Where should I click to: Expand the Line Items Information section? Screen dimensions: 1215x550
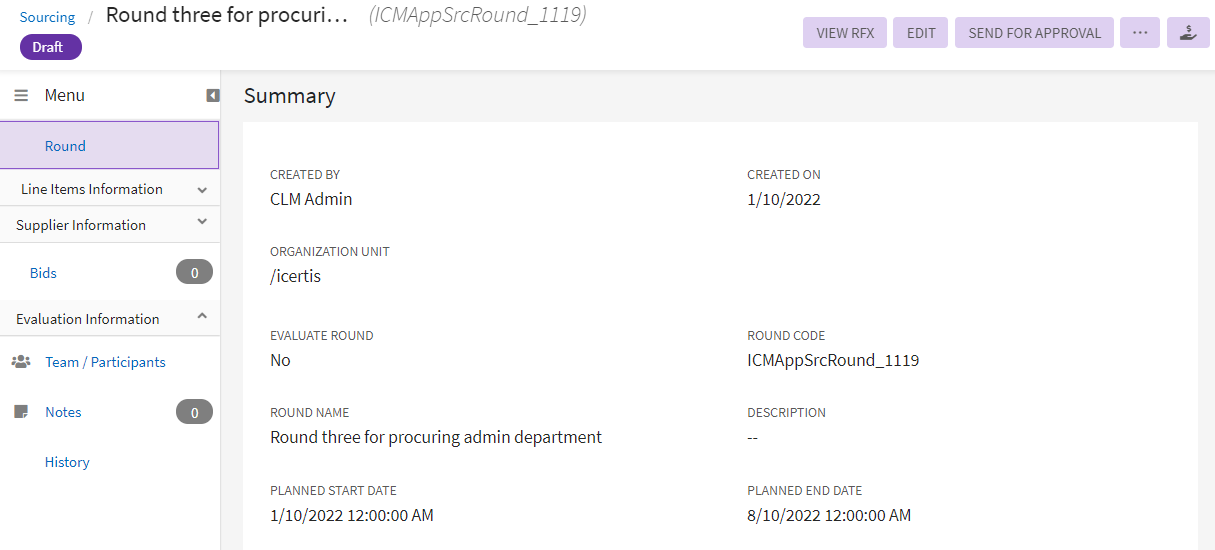tap(202, 190)
